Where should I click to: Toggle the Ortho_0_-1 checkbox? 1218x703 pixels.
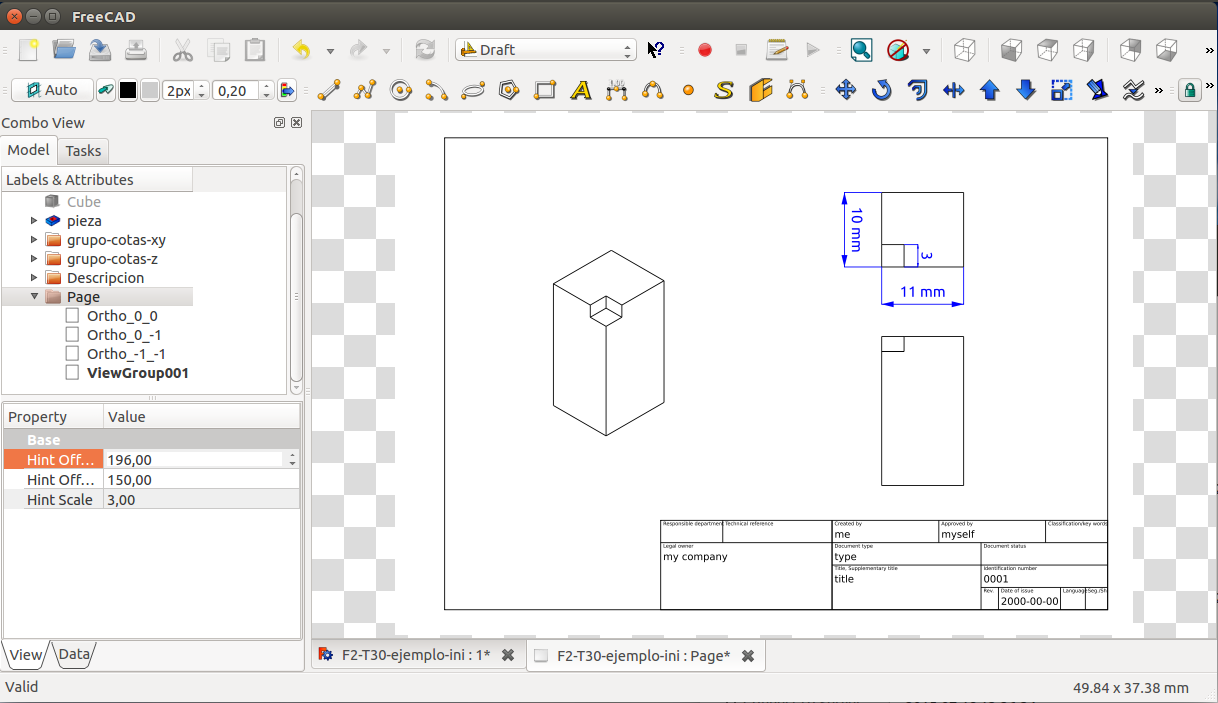pos(72,335)
